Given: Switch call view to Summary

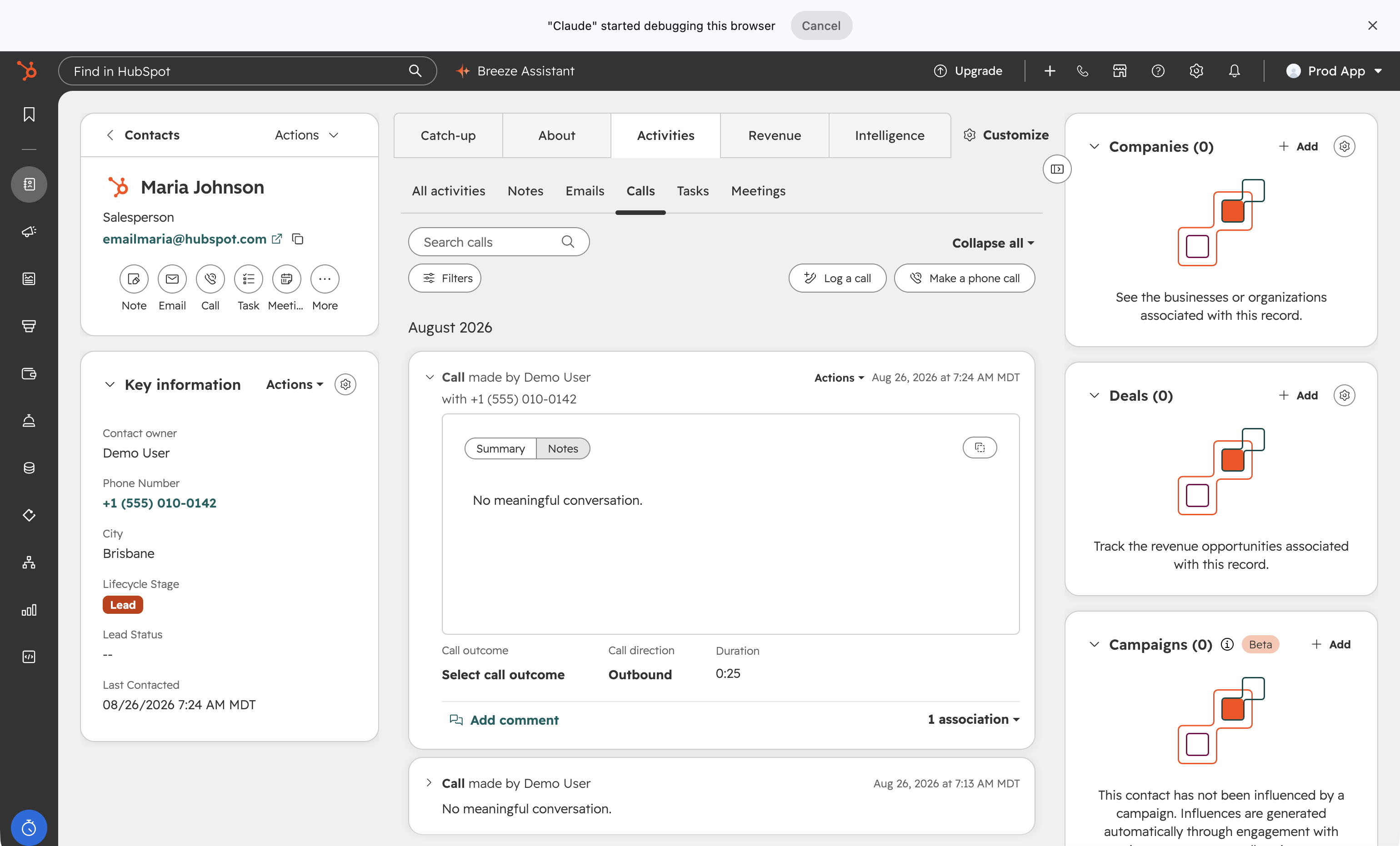Looking at the screenshot, I should click(x=500, y=448).
